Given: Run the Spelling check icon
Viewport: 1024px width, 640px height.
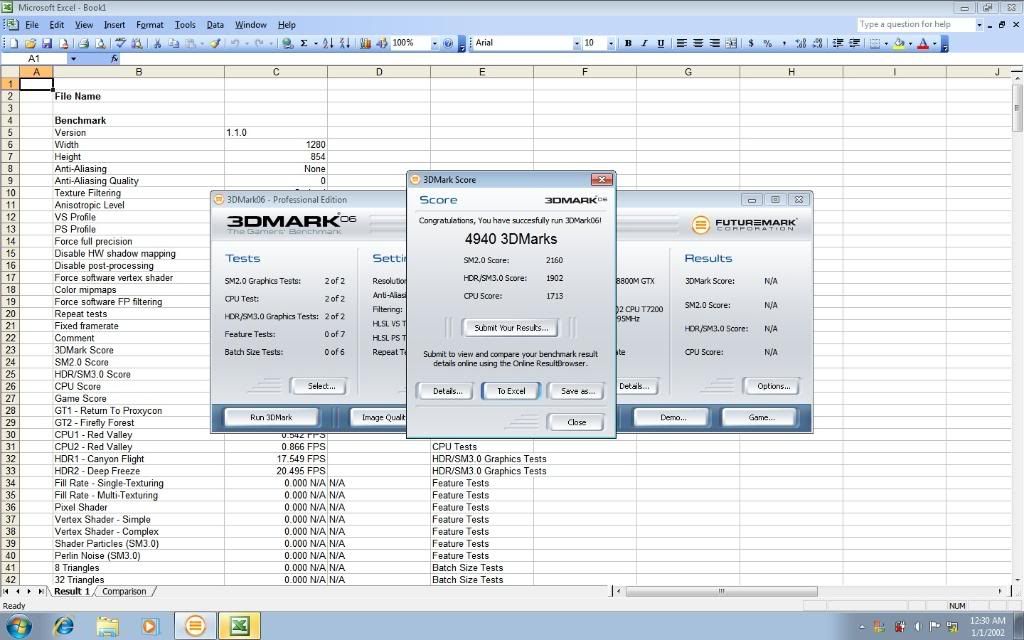Looking at the screenshot, I should (x=120, y=43).
